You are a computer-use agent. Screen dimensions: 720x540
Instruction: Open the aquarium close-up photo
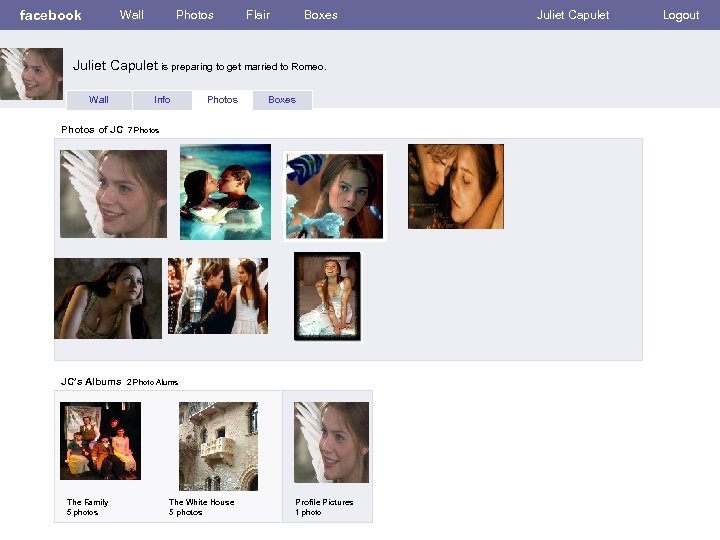tap(334, 196)
